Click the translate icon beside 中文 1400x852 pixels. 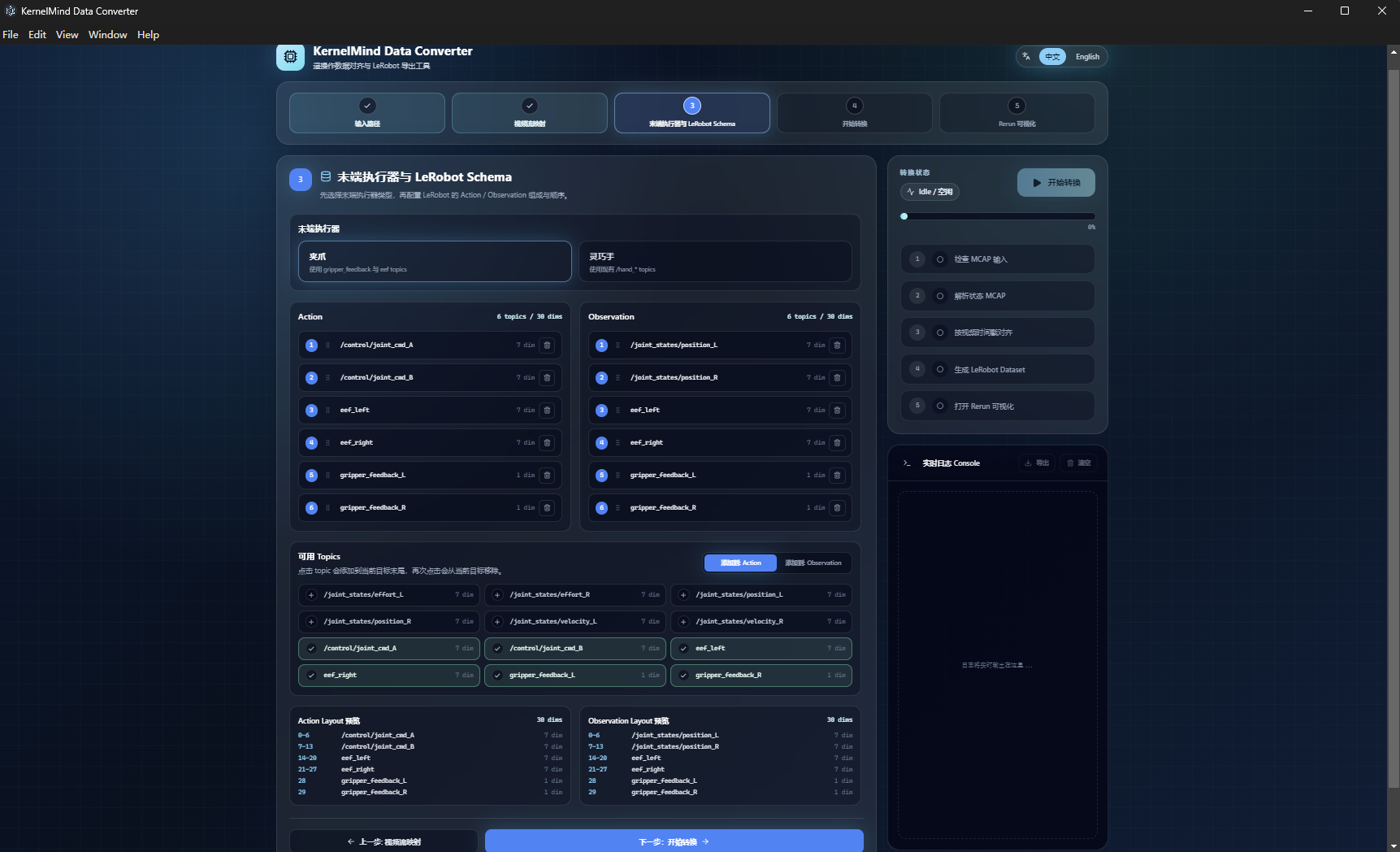(x=1027, y=56)
